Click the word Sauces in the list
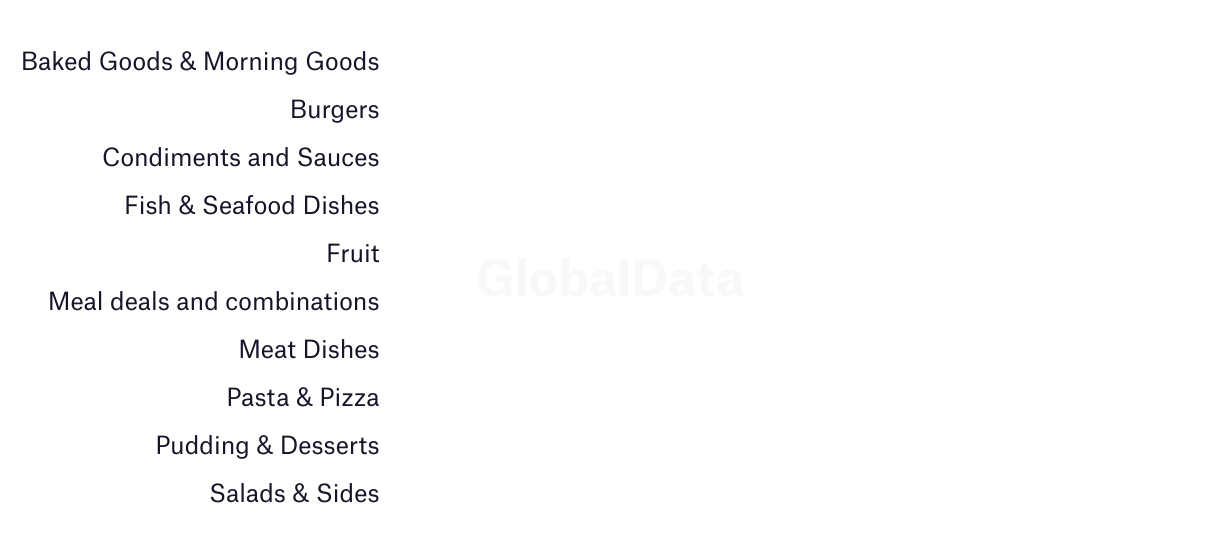Viewport: 1220px width, 556px height. pyautogui.click(x=338, y=158)
